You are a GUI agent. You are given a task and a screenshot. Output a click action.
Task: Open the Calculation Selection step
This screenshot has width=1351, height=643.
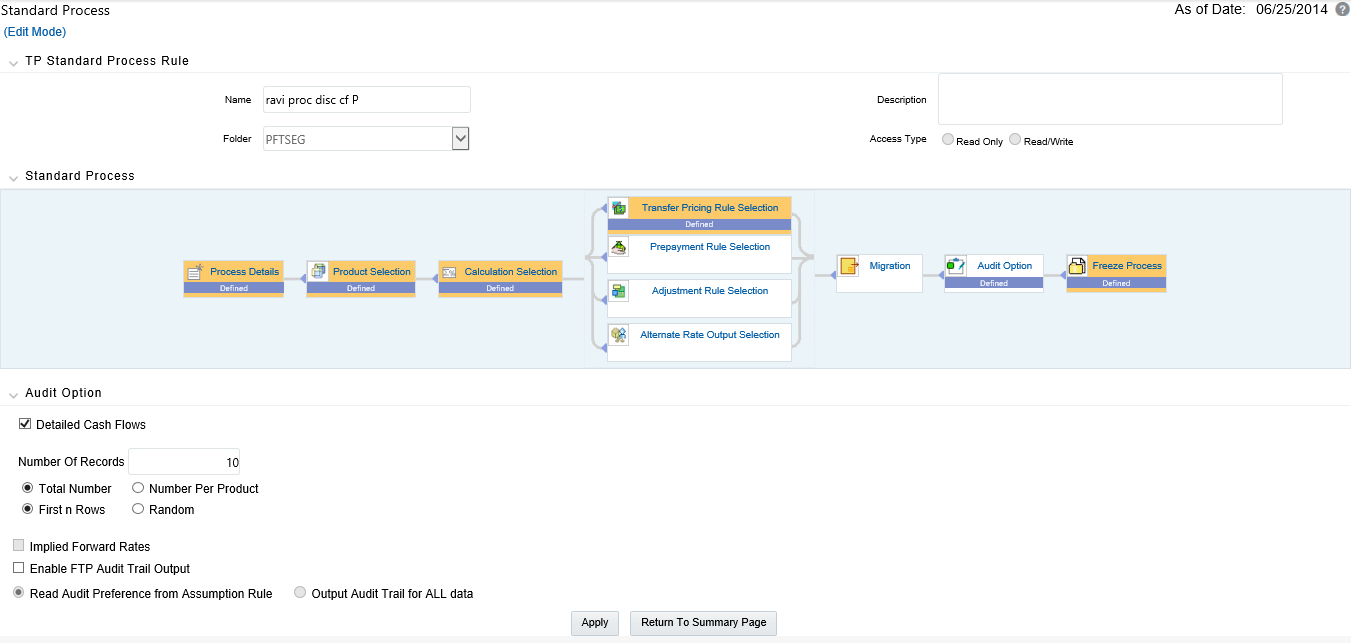(x=510, y=272)
